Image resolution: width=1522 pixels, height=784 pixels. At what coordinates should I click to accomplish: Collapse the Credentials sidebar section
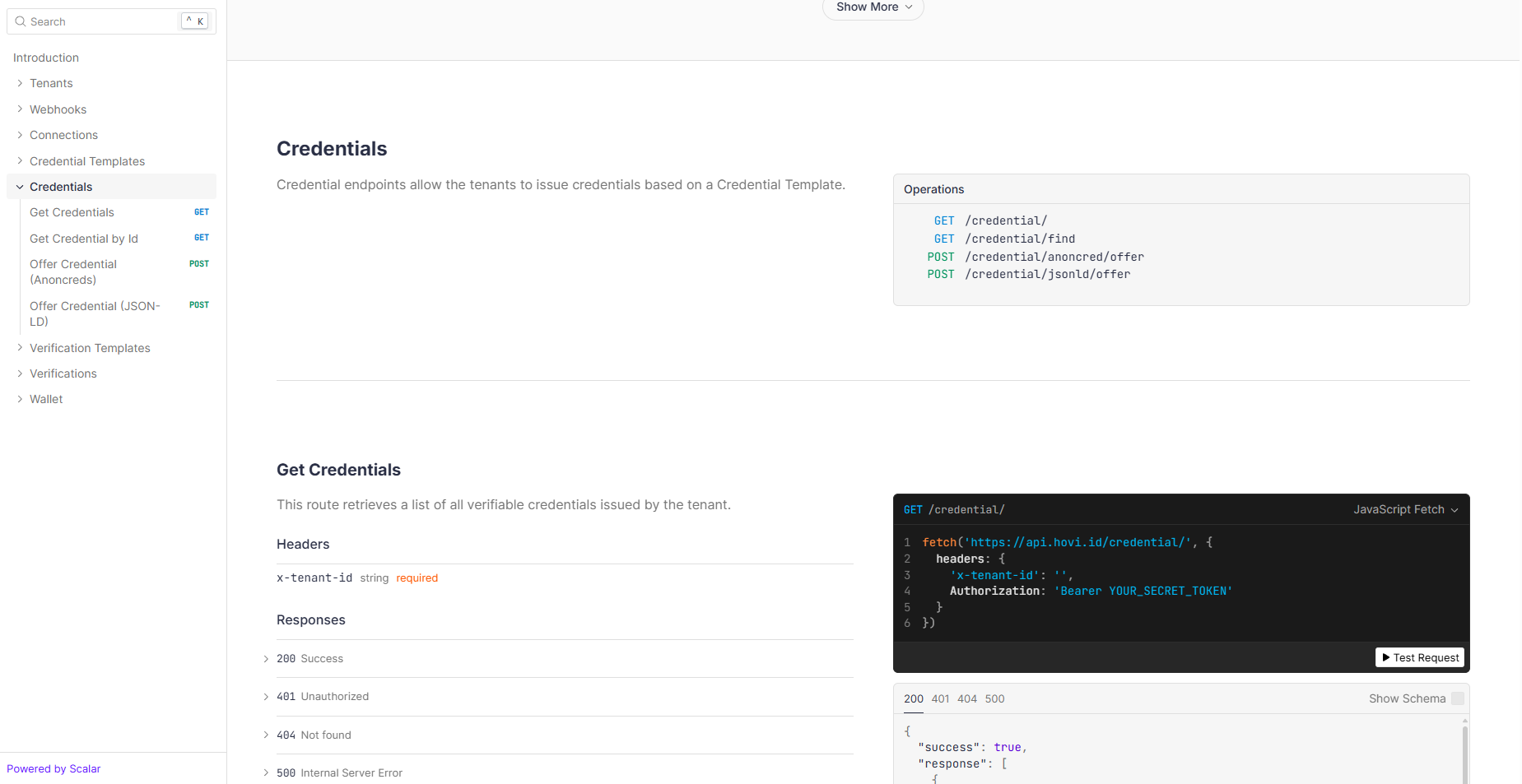coord(20,187)
